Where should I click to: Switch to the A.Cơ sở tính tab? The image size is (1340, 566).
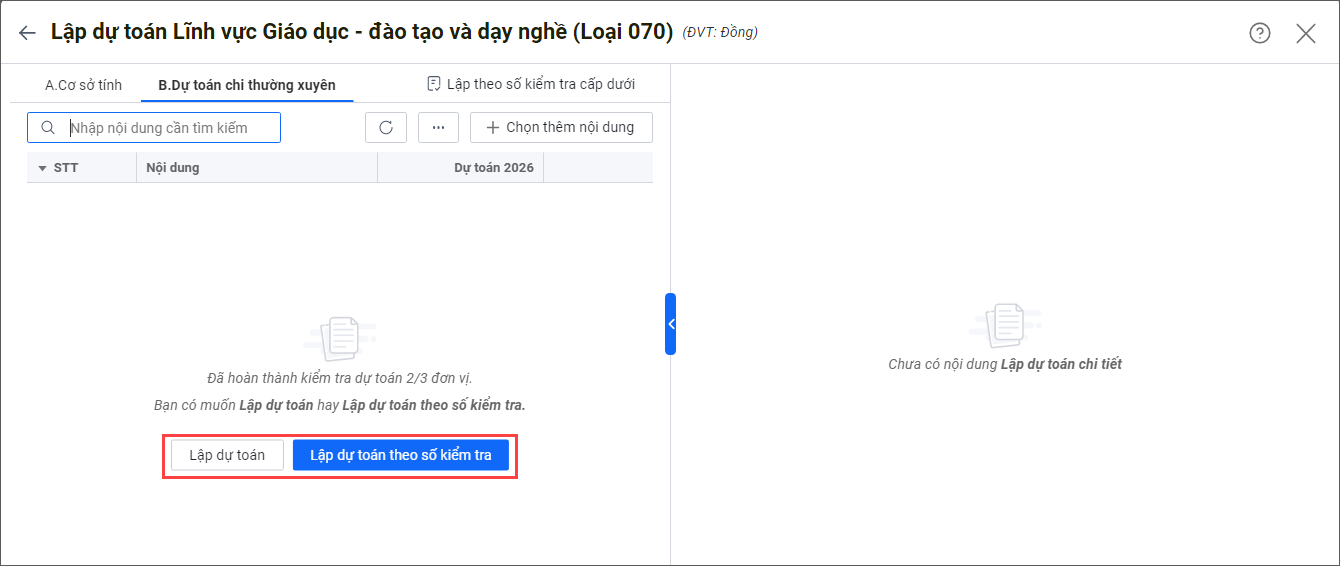point(83,85)
